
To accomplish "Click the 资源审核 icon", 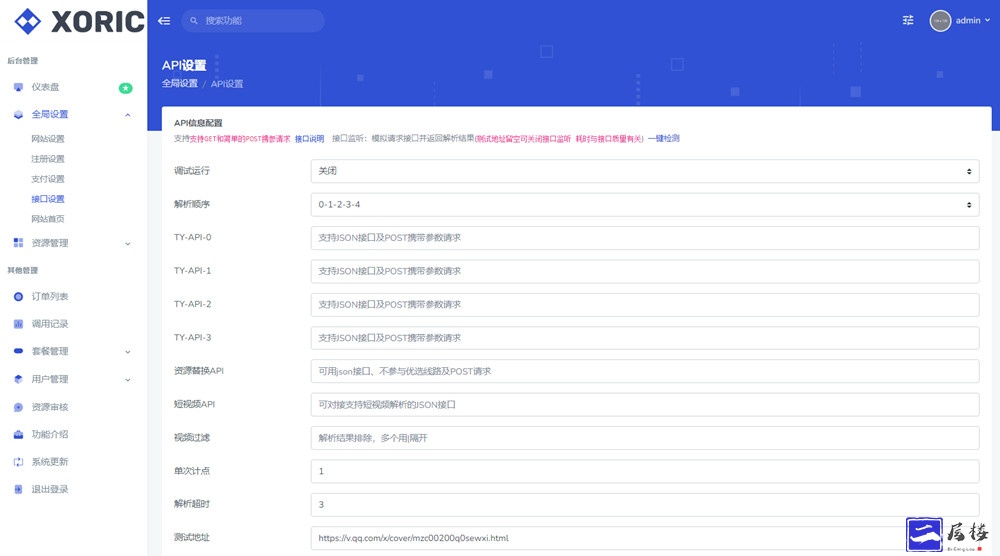I will 18,407.
